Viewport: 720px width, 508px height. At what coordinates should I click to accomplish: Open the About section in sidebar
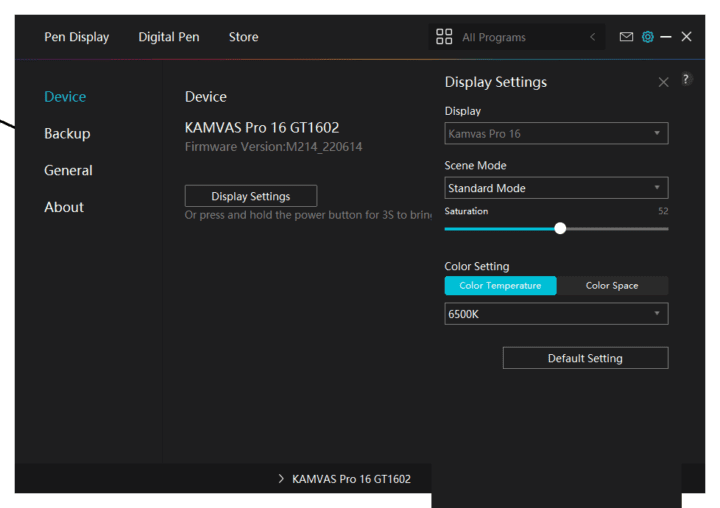(64, 207)
